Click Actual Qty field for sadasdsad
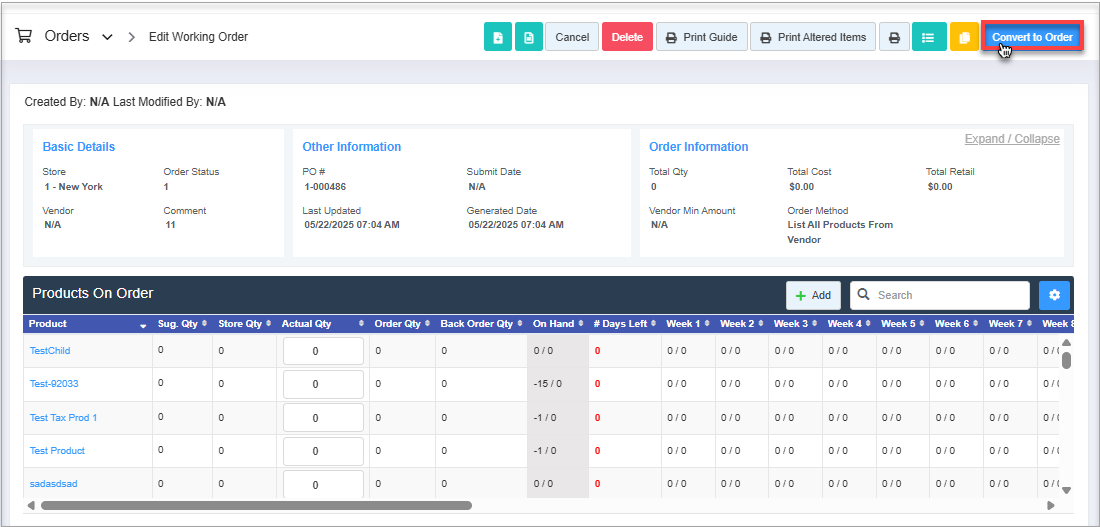 (323, 484)
